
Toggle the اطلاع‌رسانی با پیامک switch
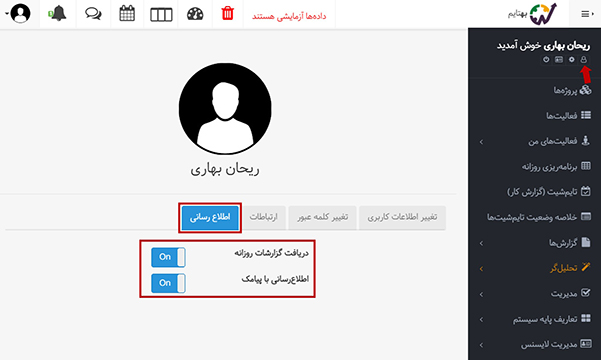(168, 283)
